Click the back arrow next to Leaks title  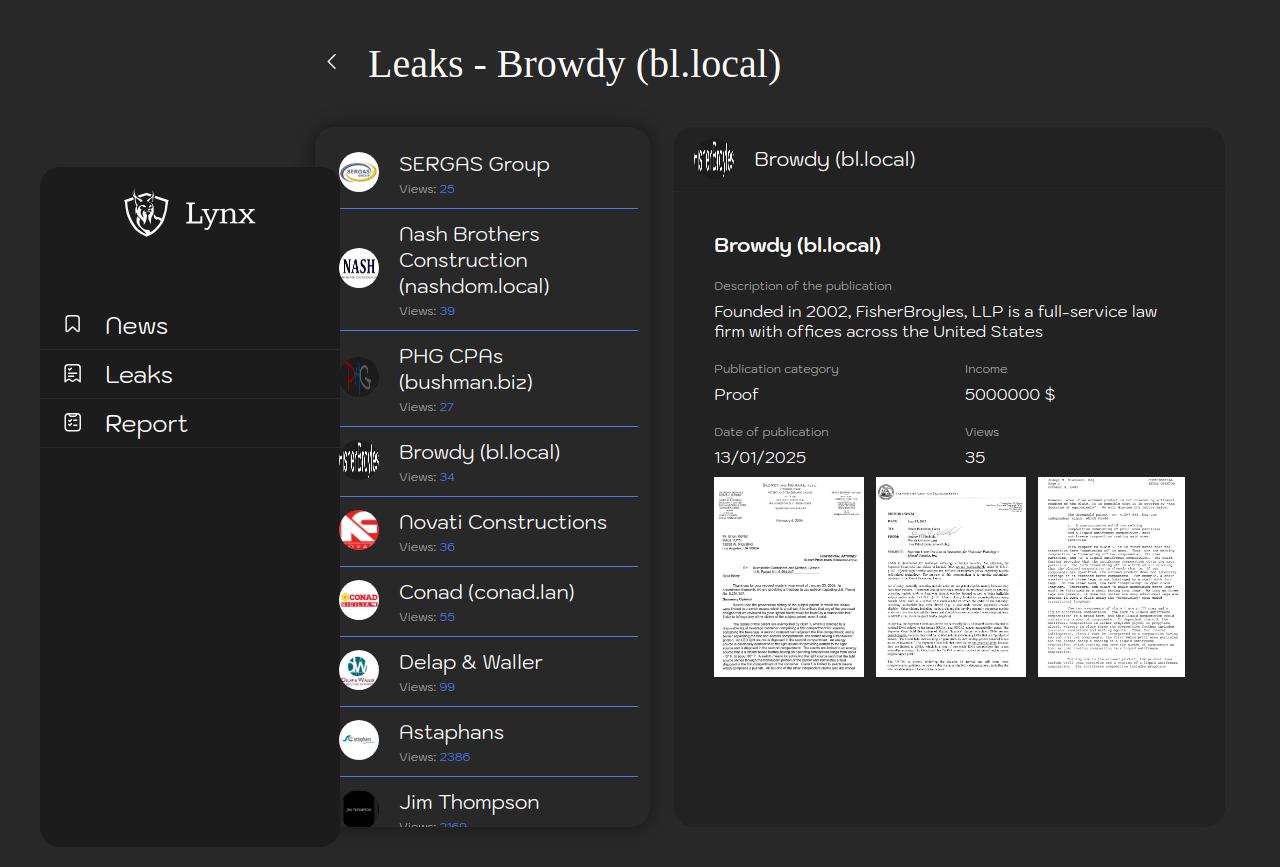(332, 62)
